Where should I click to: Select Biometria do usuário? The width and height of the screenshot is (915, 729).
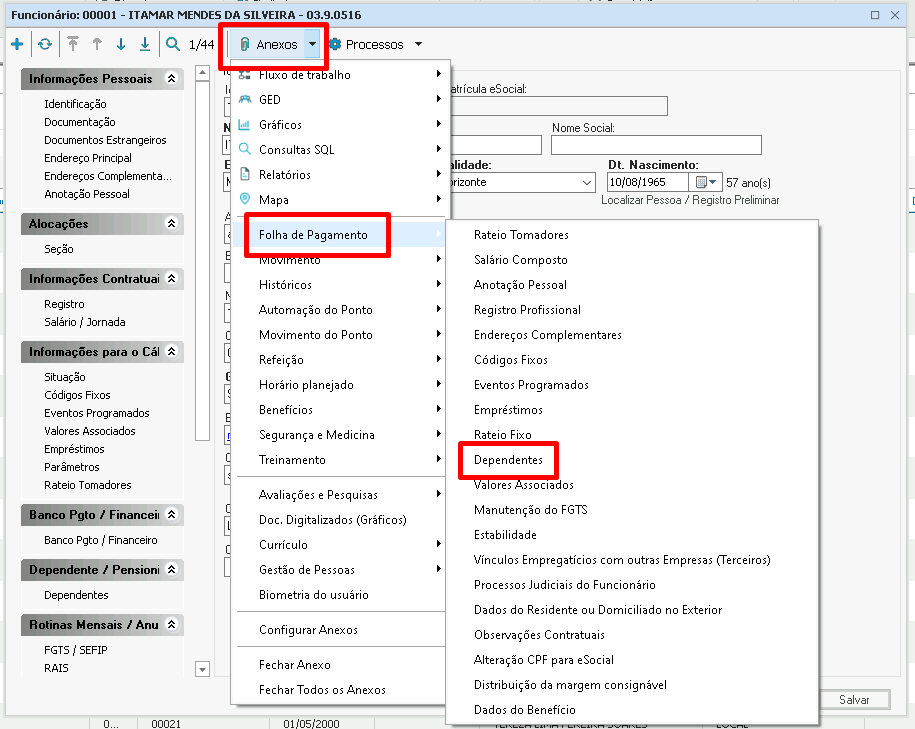(340, 595)
